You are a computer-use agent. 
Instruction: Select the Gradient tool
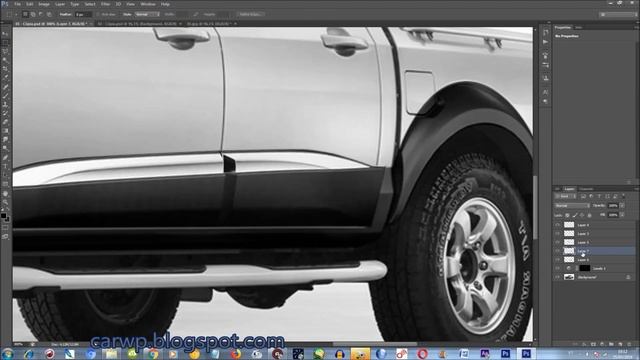pyautogui.click(x=5, y=131)
